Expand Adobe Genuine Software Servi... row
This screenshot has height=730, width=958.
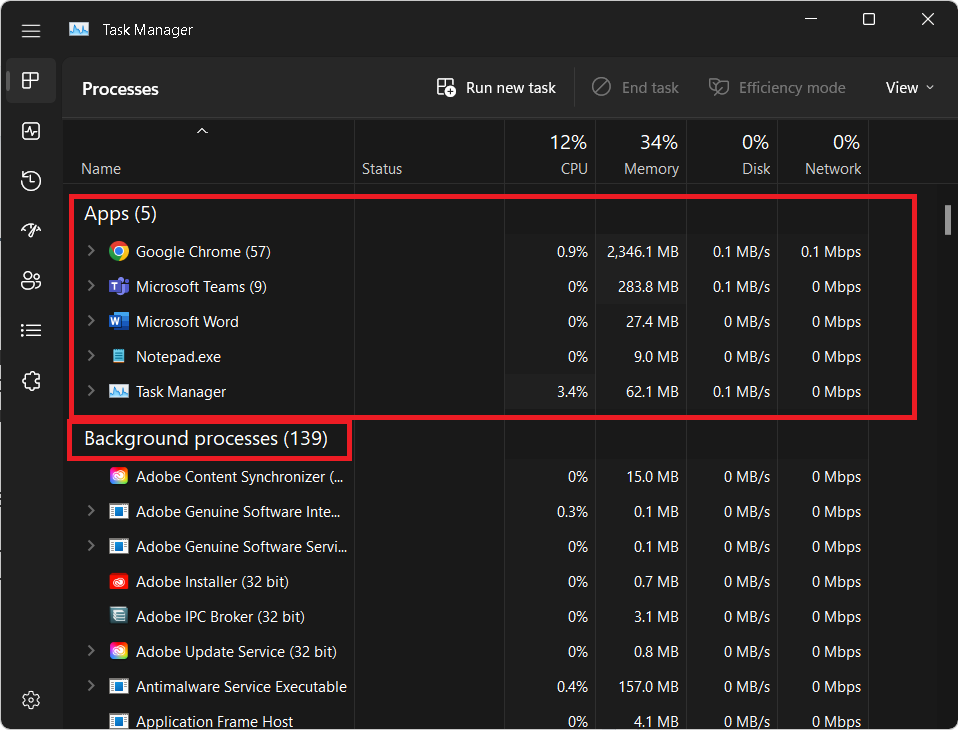(x=91, y=546)
